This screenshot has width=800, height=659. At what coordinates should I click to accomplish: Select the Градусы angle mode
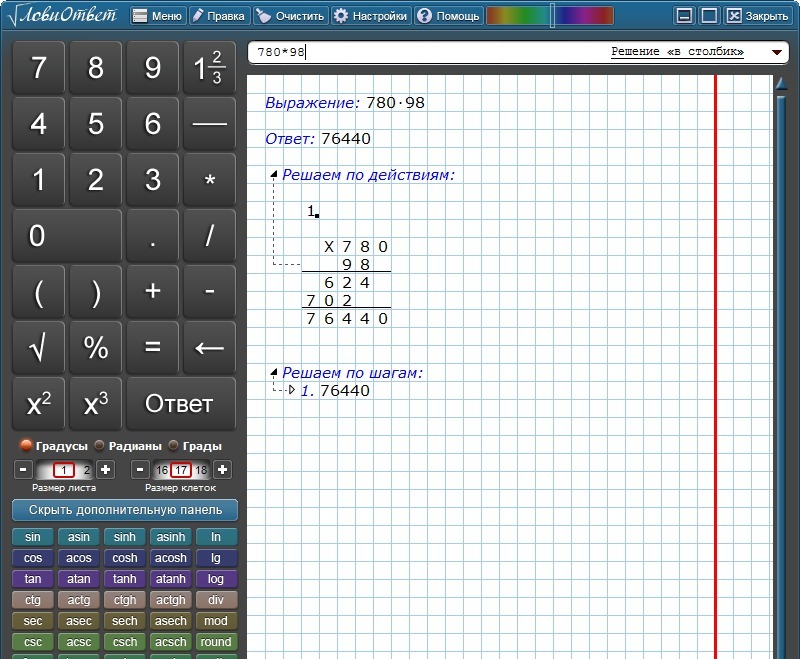(26, 446)
